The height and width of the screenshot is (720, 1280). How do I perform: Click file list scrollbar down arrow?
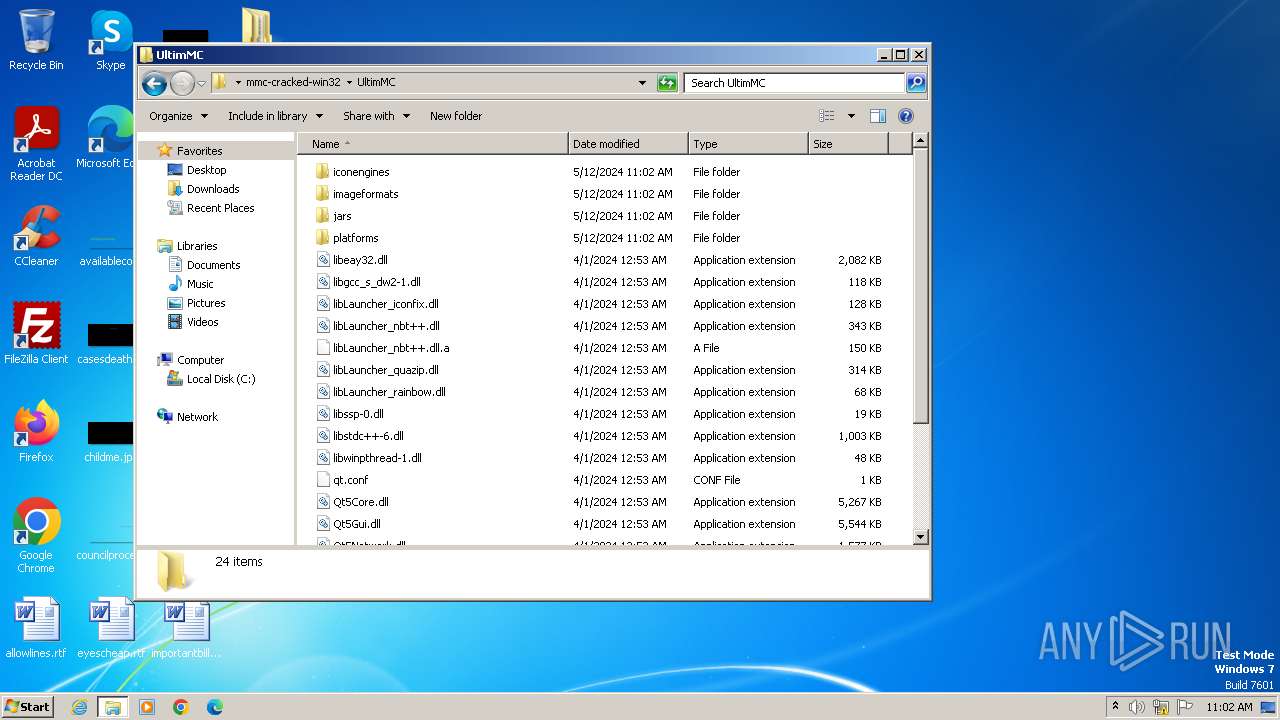coord(921,537)
